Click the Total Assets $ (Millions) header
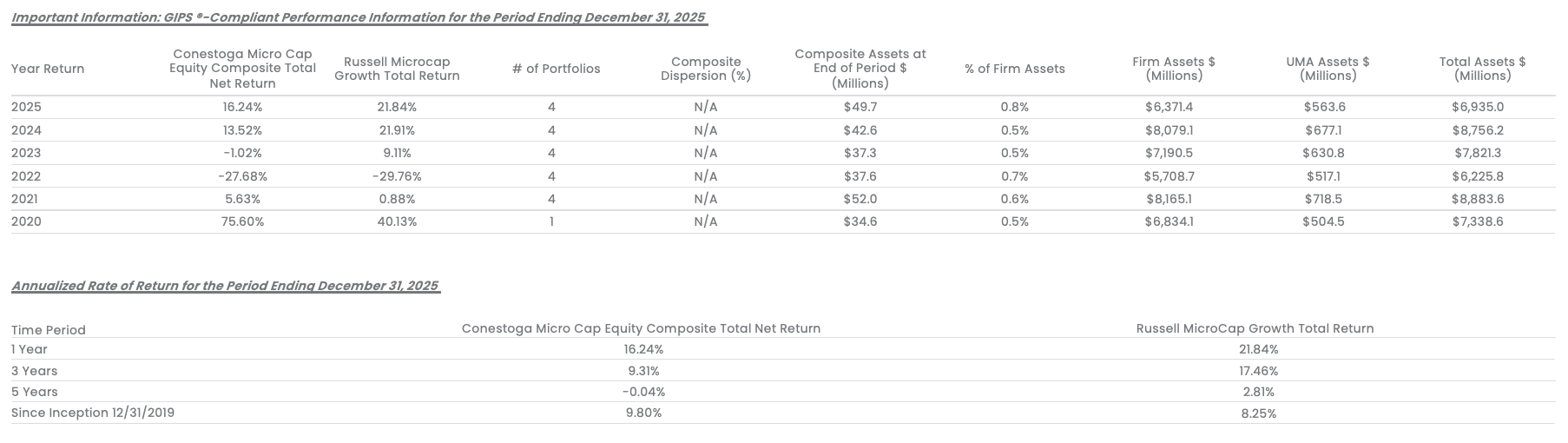 (1482, 69)
